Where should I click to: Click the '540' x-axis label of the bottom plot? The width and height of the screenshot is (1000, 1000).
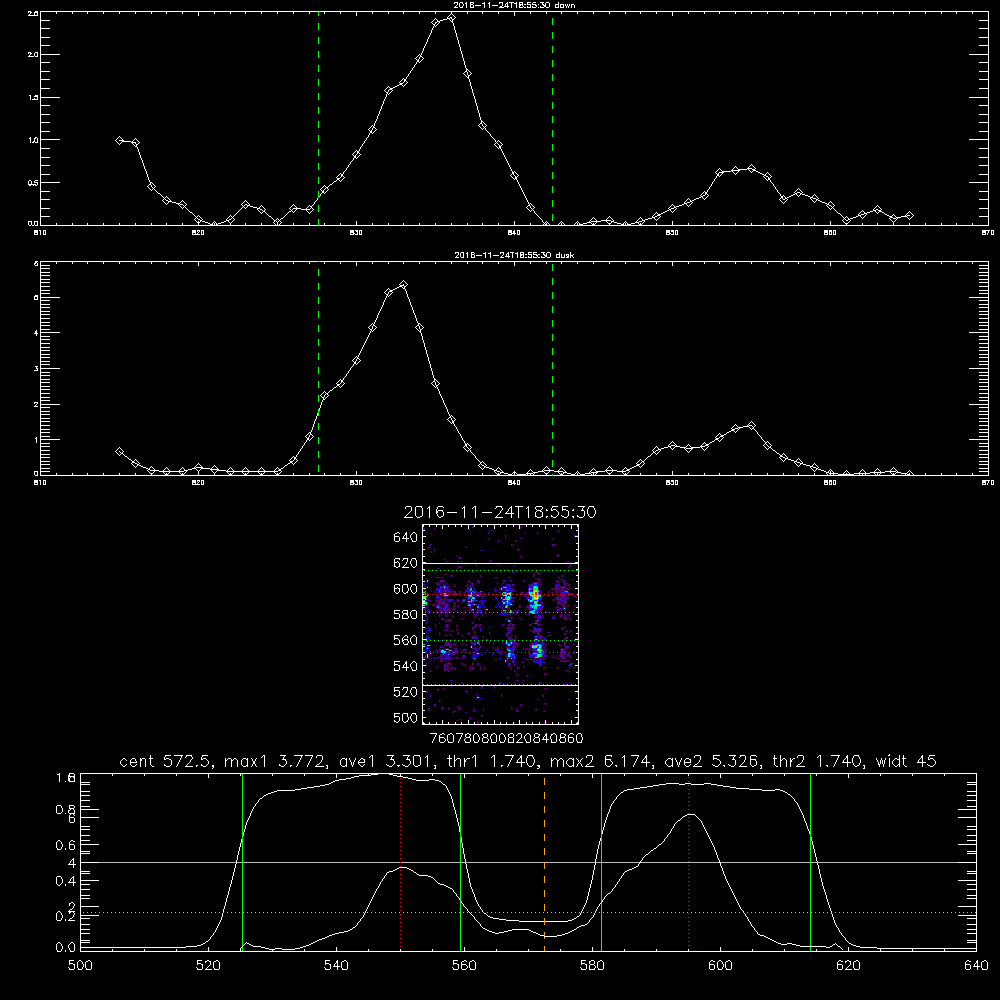click(336, 966)
